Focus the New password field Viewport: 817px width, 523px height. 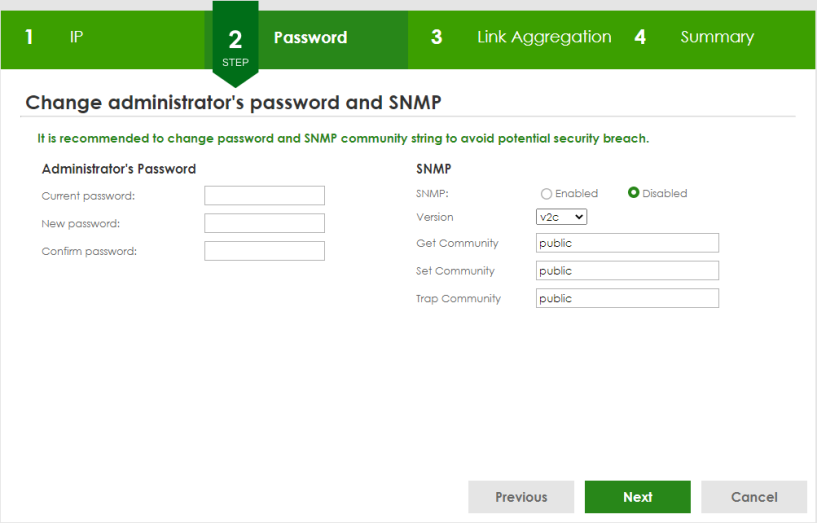pyautogui.click(x=264, y=223)
